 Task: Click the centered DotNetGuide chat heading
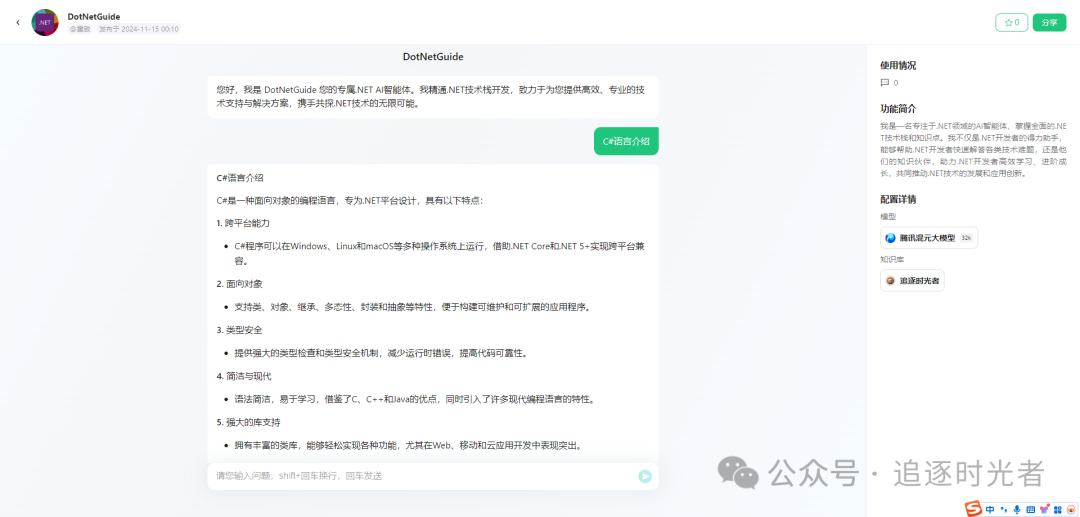pos(433,56)
